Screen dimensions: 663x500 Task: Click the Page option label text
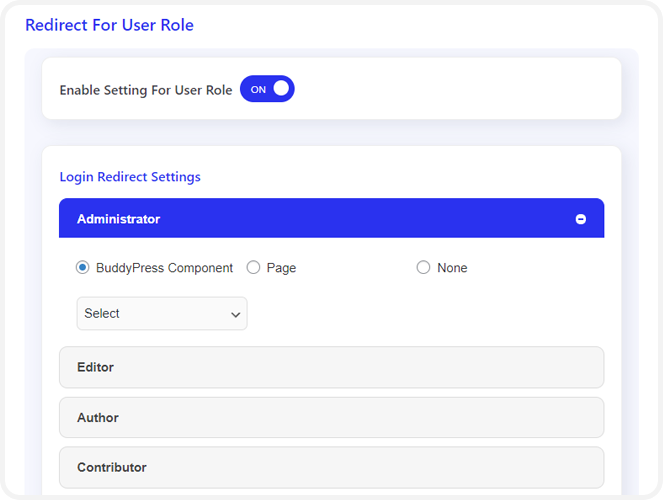pyautogui.click(x=281, y=268)
